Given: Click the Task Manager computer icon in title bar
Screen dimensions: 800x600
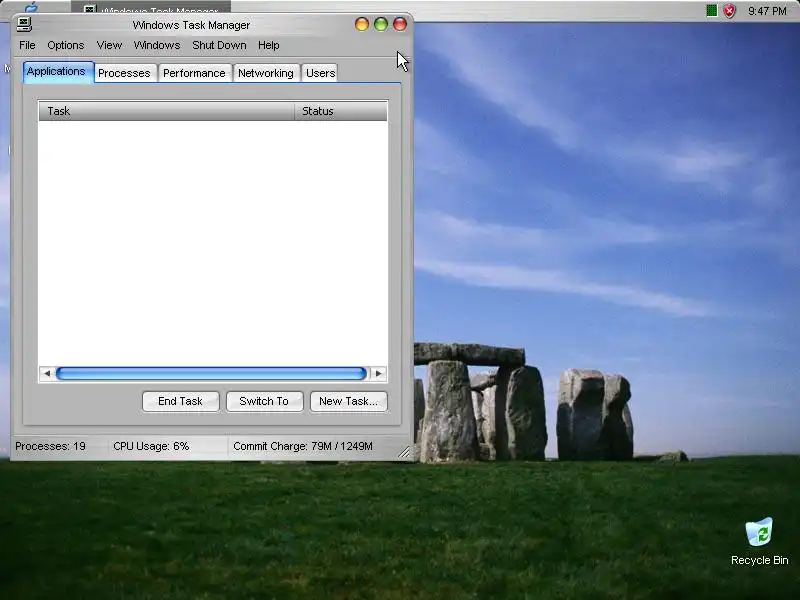Looking at the screenshot, I should click(x=24, y=24).
